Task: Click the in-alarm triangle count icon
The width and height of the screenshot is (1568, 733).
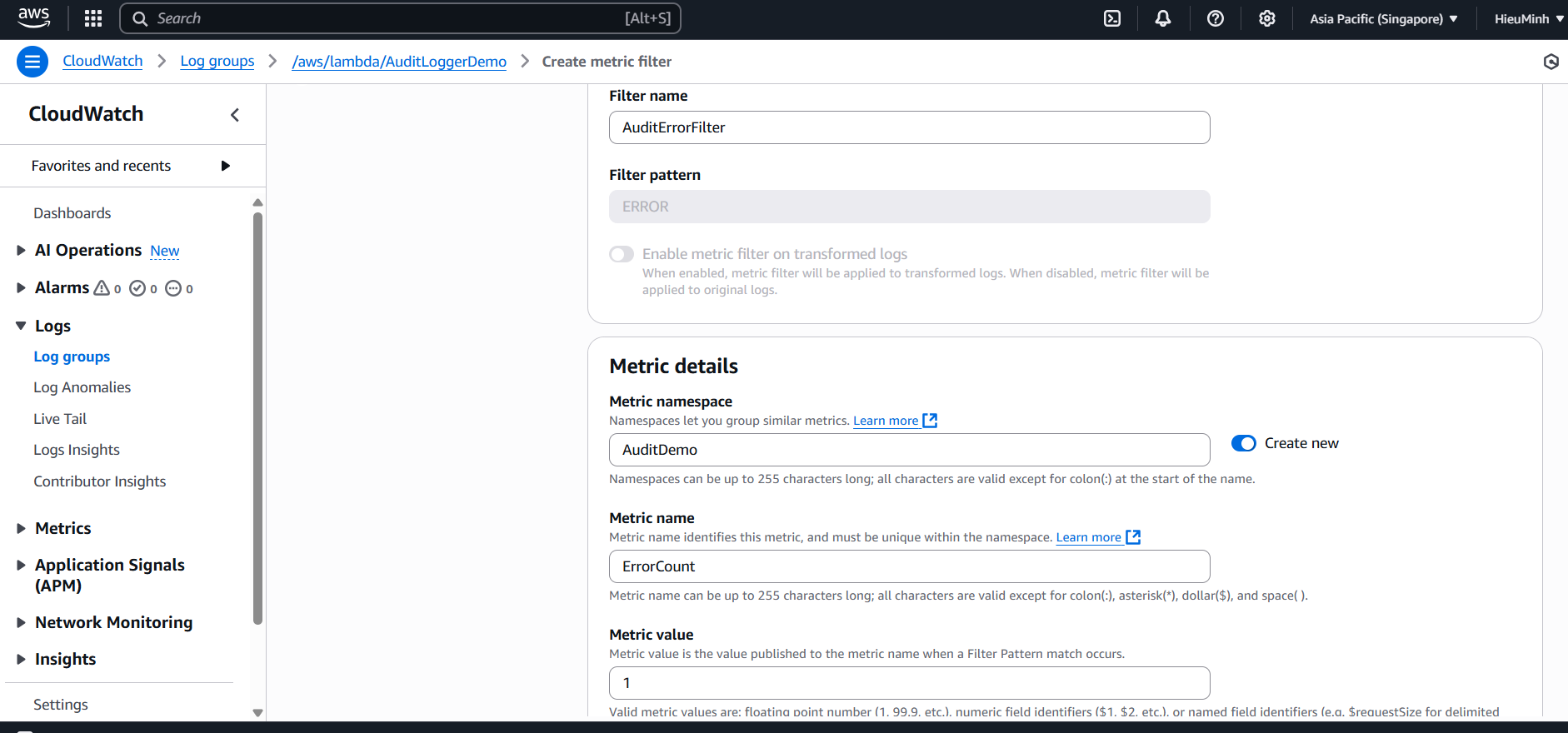Action: (102, 288)
